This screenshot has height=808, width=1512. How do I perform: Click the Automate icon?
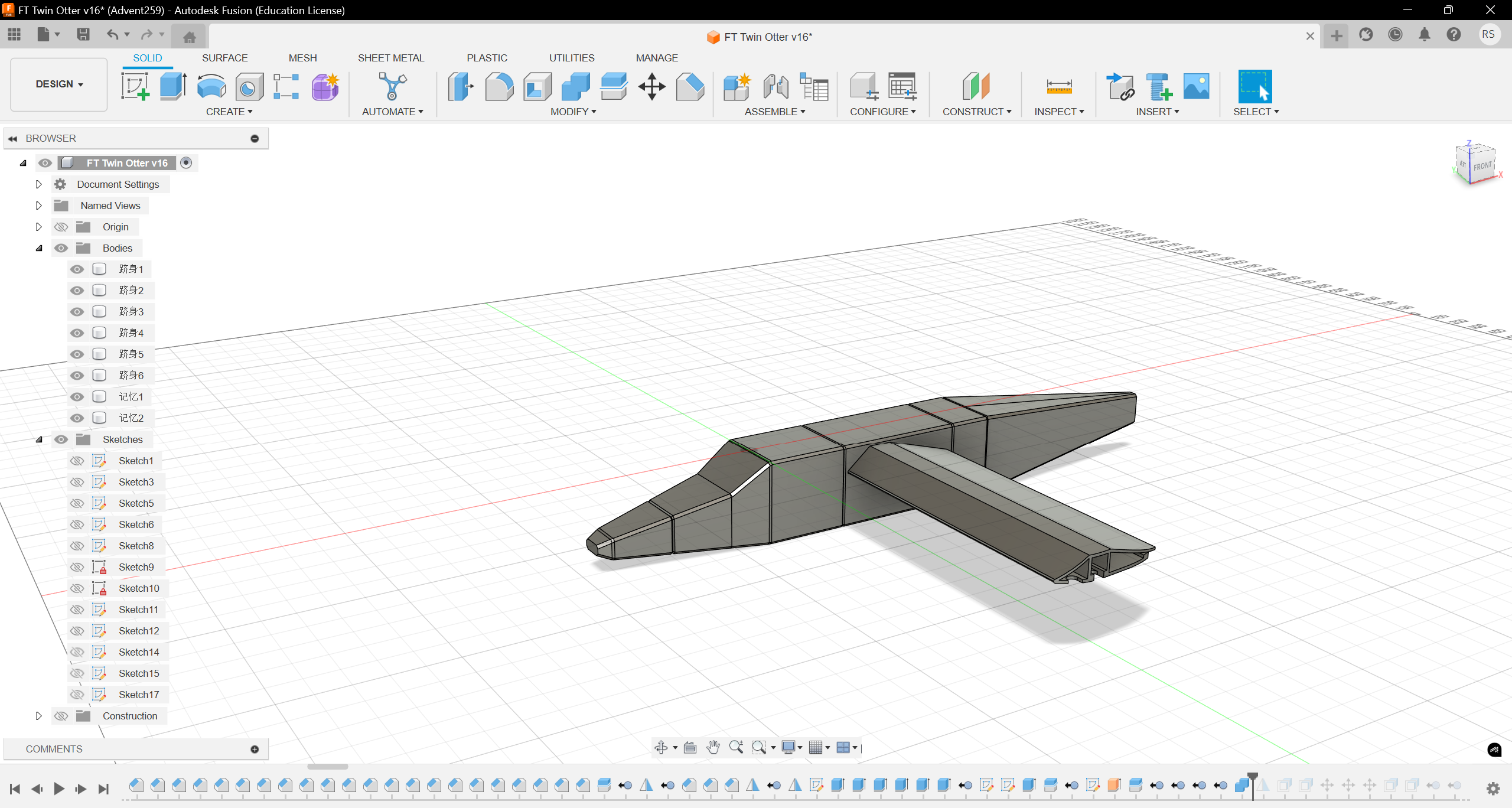[x=392, y=87]
